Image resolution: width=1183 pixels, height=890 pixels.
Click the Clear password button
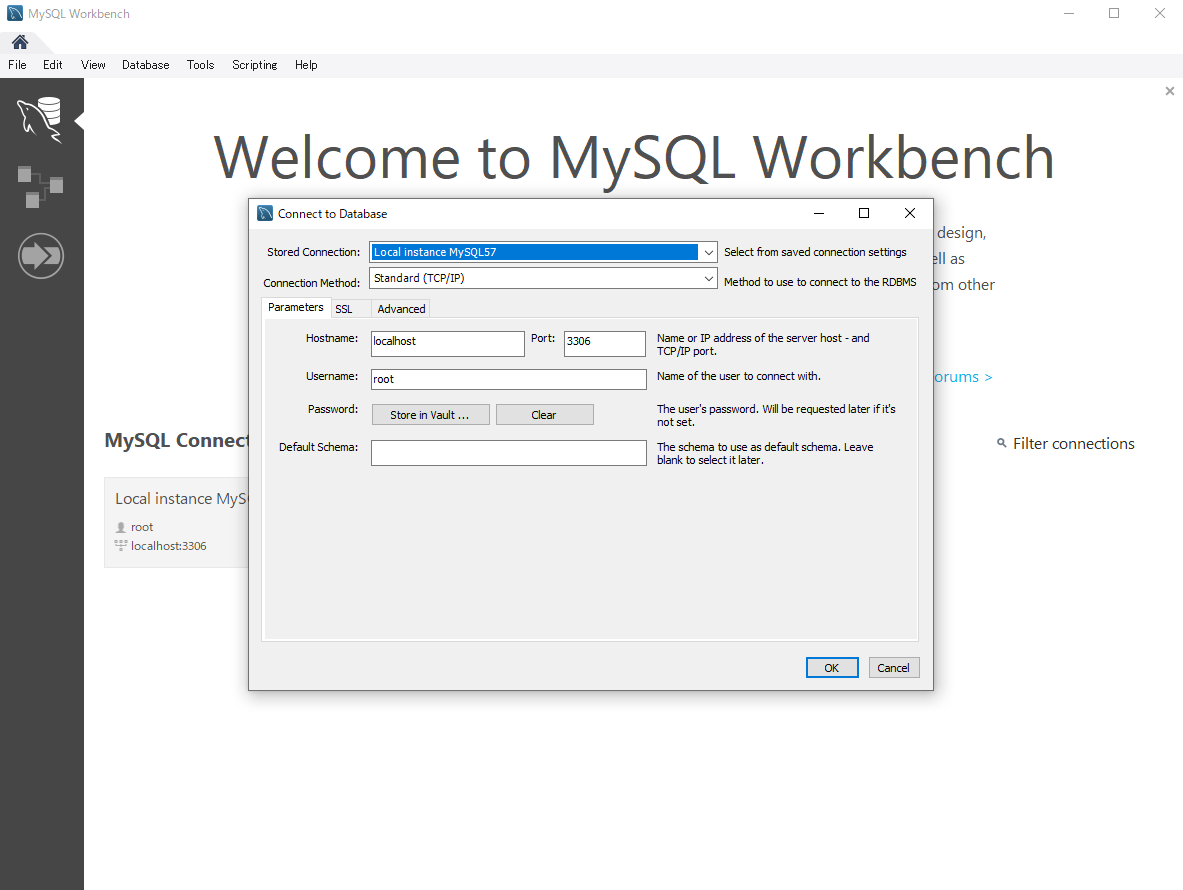[x=544, y=415]
